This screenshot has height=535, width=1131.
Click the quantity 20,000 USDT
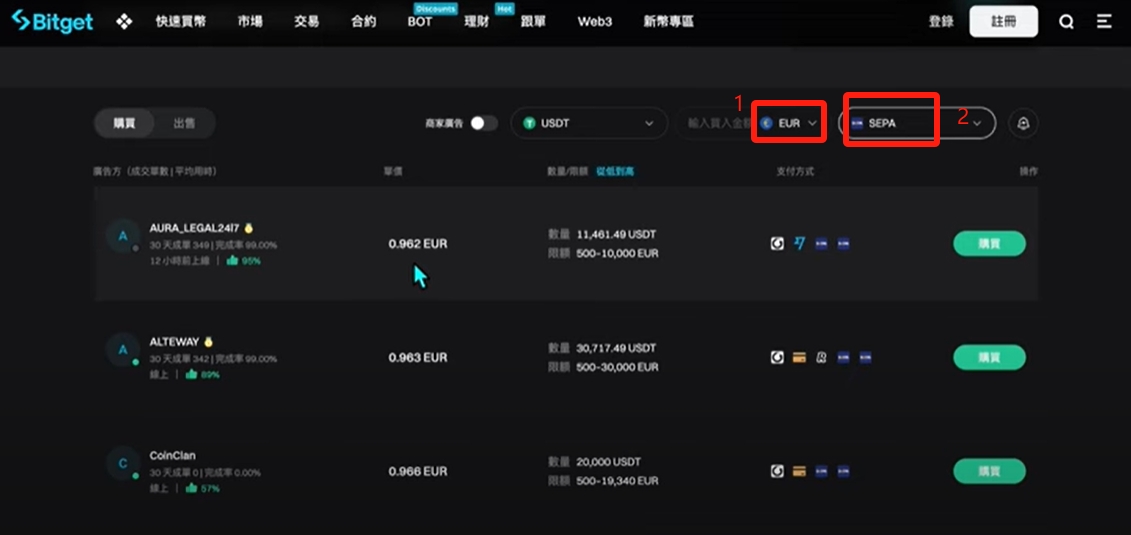tap(609, 461)
